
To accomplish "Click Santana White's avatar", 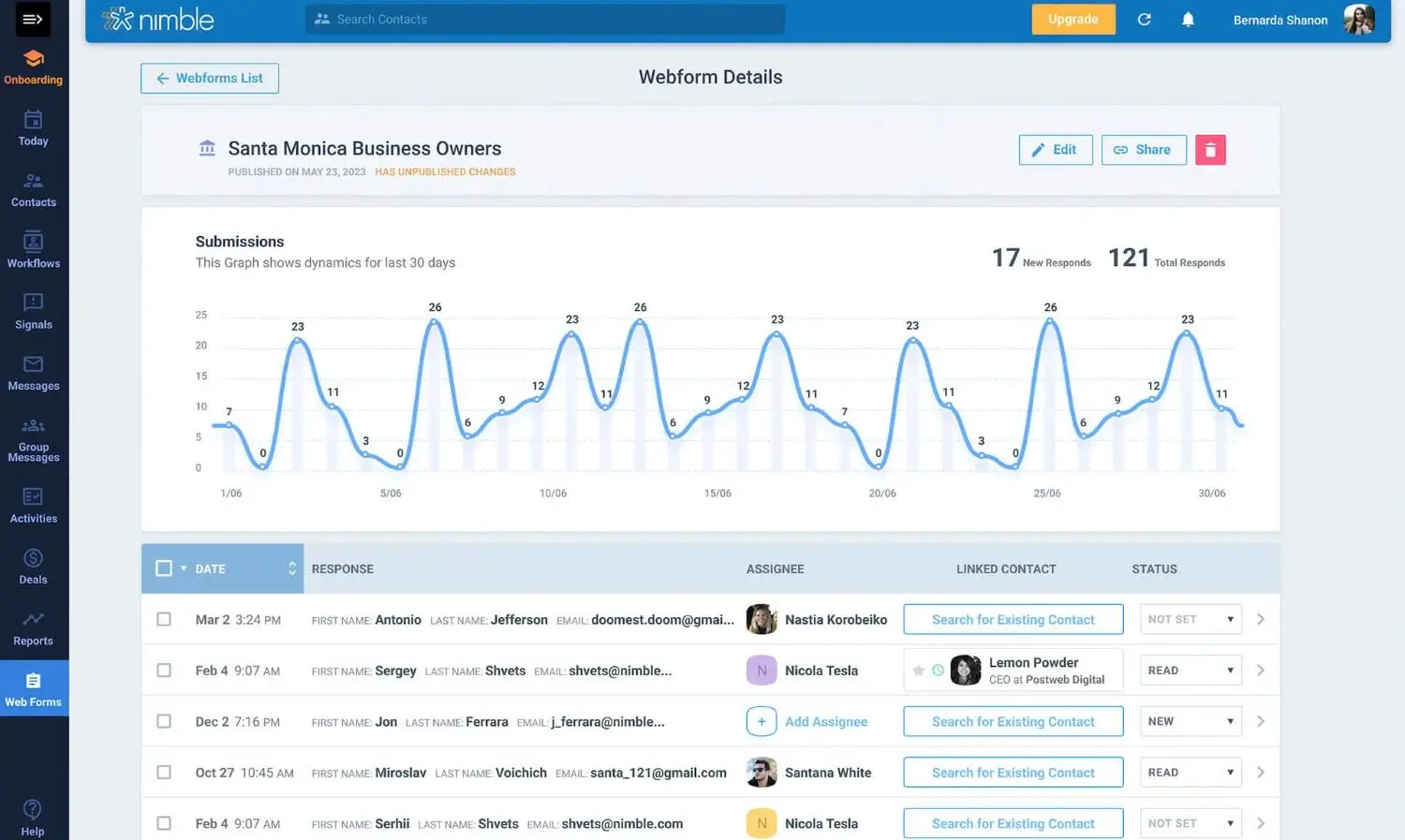I will (x=762, y=773).
